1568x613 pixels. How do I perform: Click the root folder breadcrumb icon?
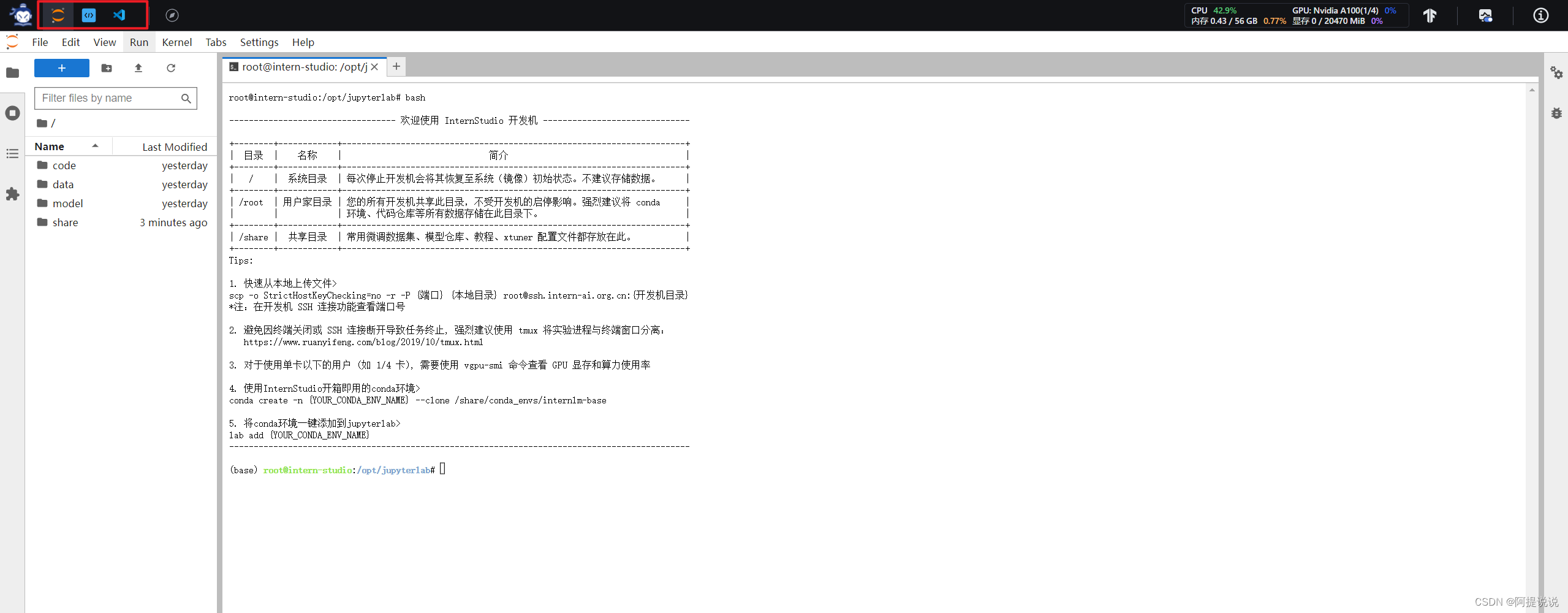point(42,123)
